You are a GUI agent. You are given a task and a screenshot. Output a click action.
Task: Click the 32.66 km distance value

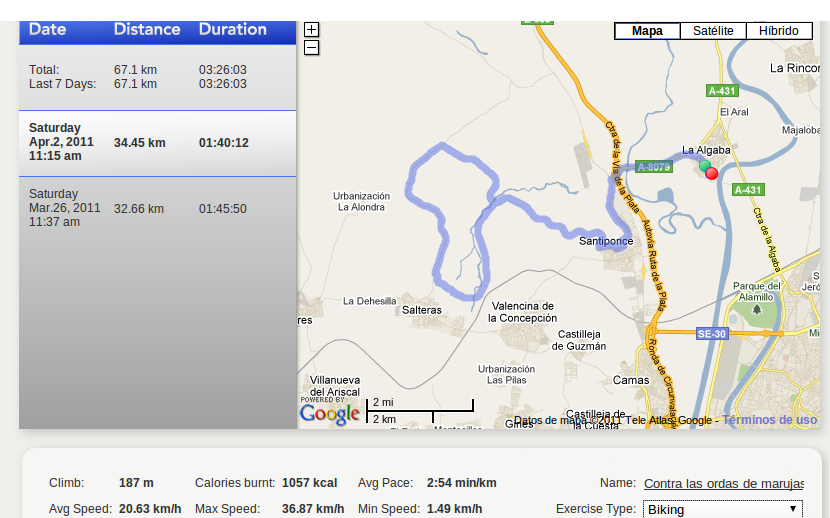point(139,209)
